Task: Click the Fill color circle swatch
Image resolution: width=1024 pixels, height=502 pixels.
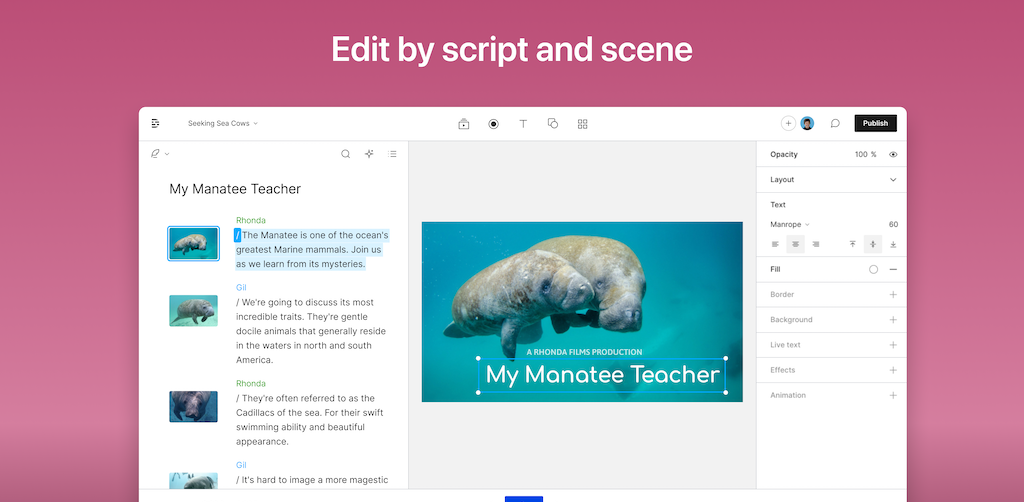Action: click(873, 270)
